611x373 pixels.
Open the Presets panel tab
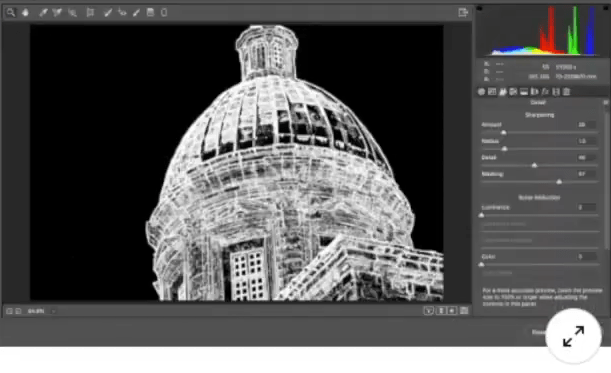coord(567,92)
